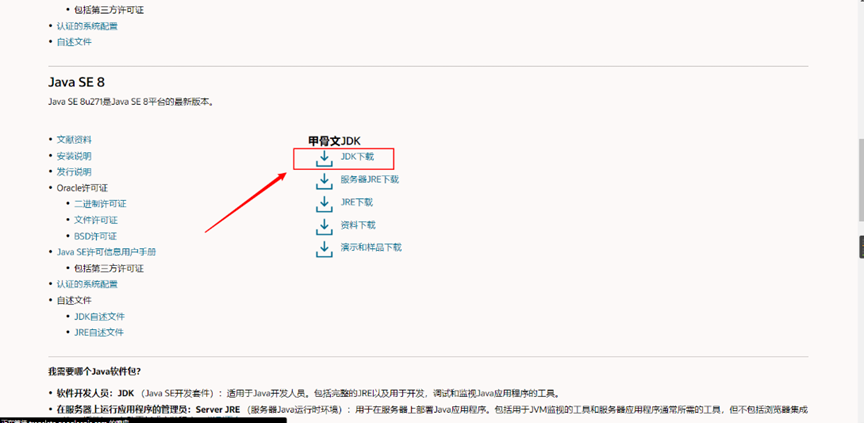Open the 资料下载 text link
This screenshot has height=423, width=864.
pos(358,225)
